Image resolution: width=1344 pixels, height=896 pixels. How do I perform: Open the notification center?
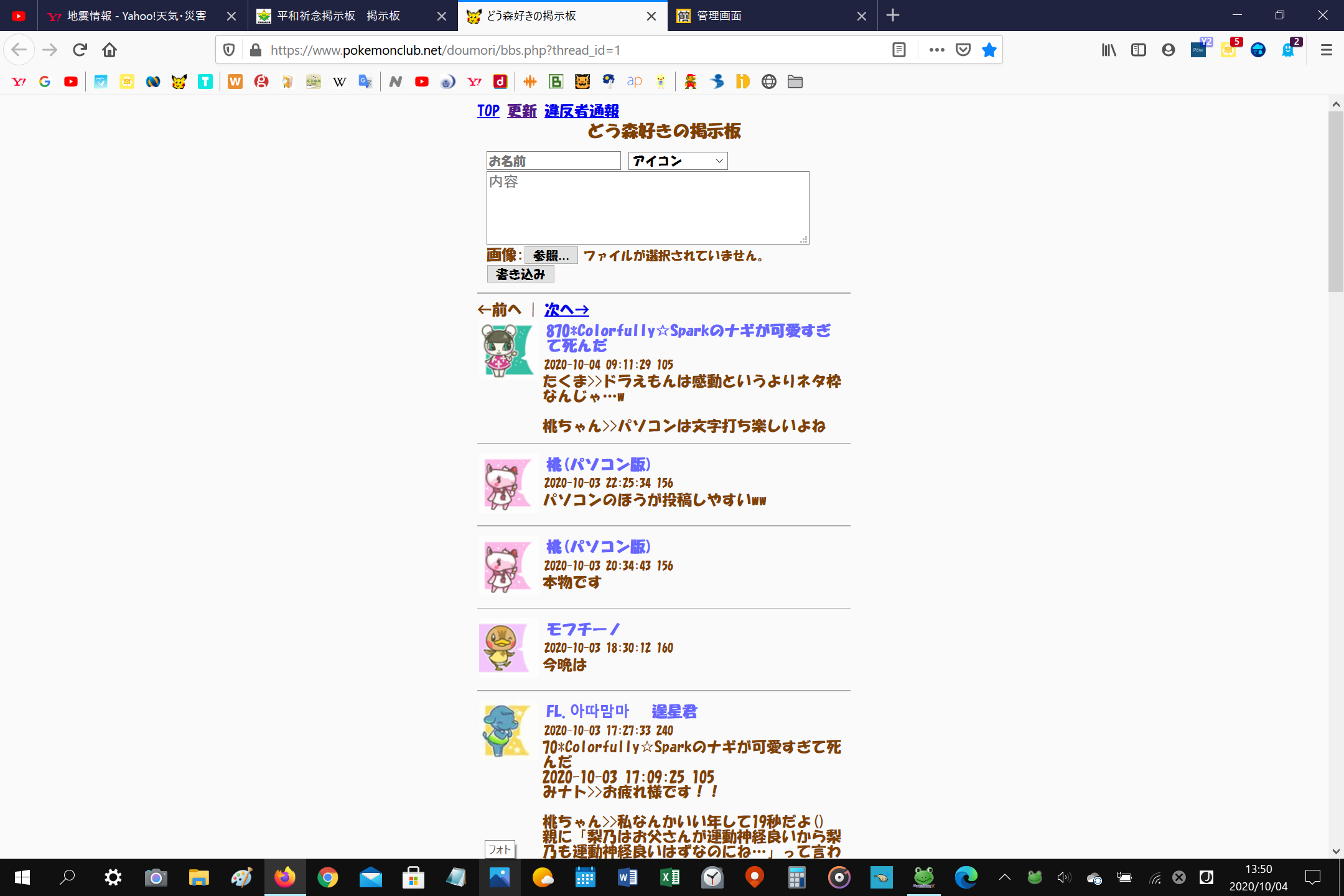tap(1313, 877)
